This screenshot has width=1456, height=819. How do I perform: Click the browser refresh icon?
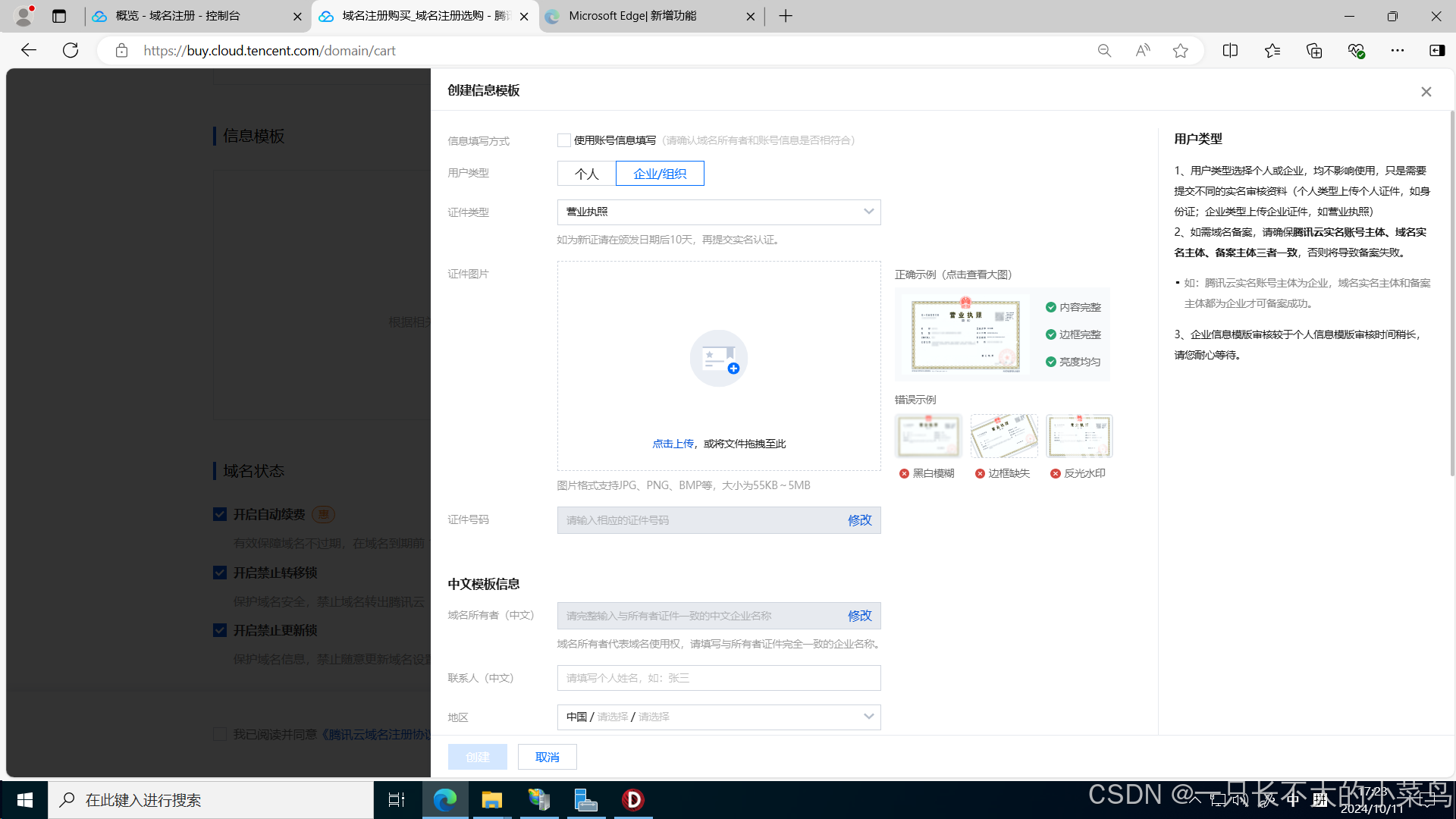[71, 51]
